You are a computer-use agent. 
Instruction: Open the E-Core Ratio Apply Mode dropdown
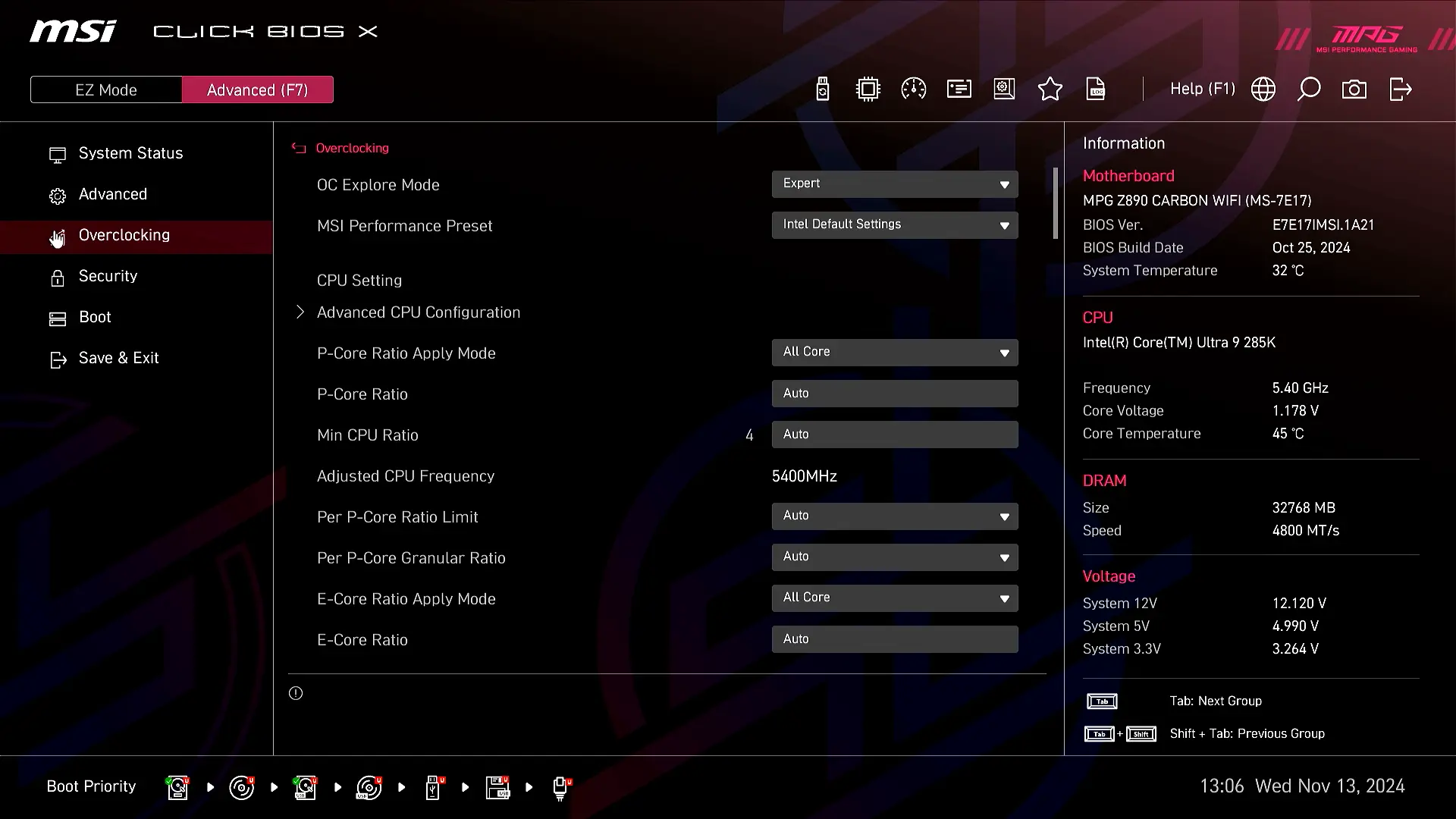[894, 598]
